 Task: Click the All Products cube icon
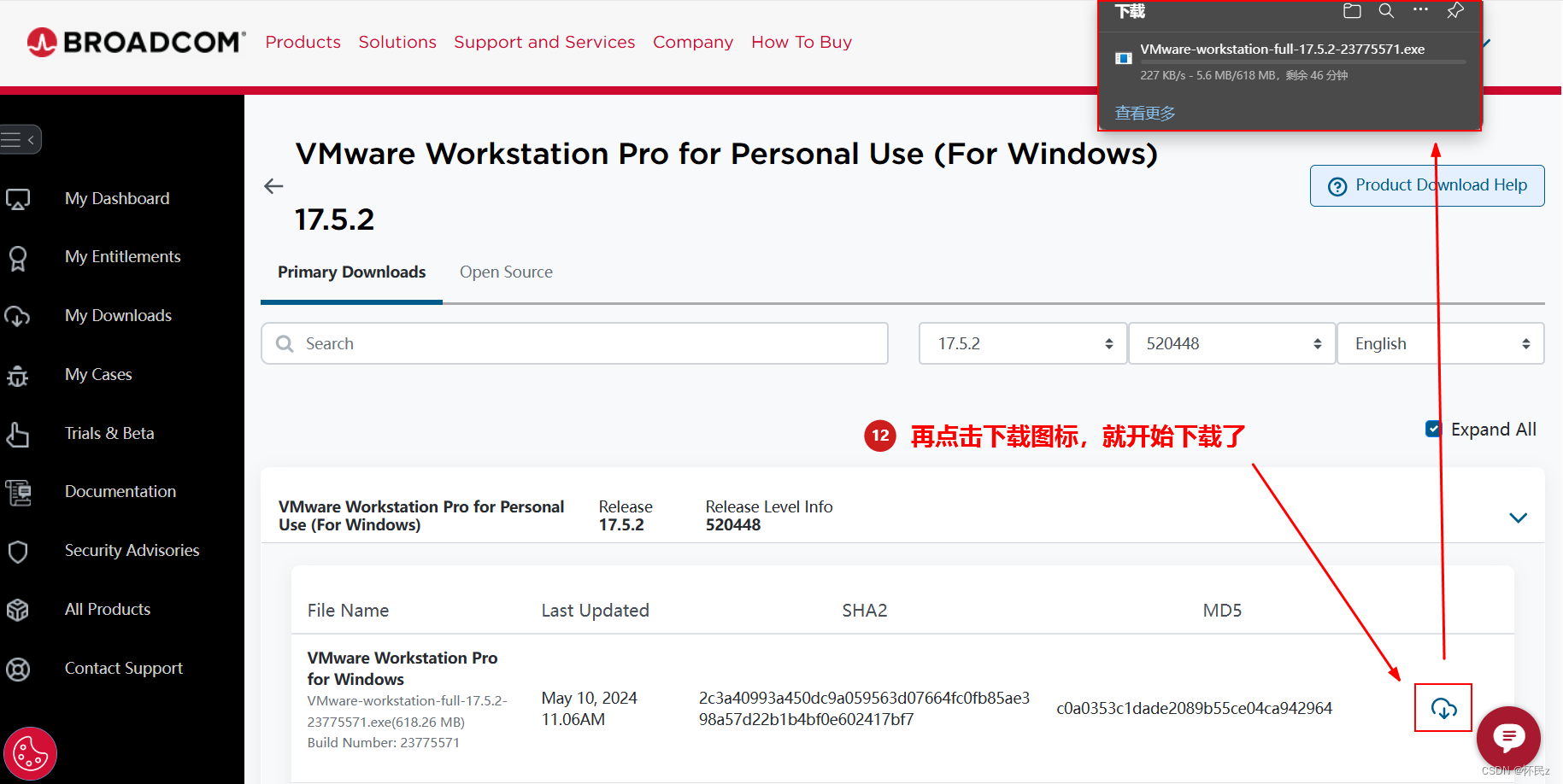[x=18, y=610]
